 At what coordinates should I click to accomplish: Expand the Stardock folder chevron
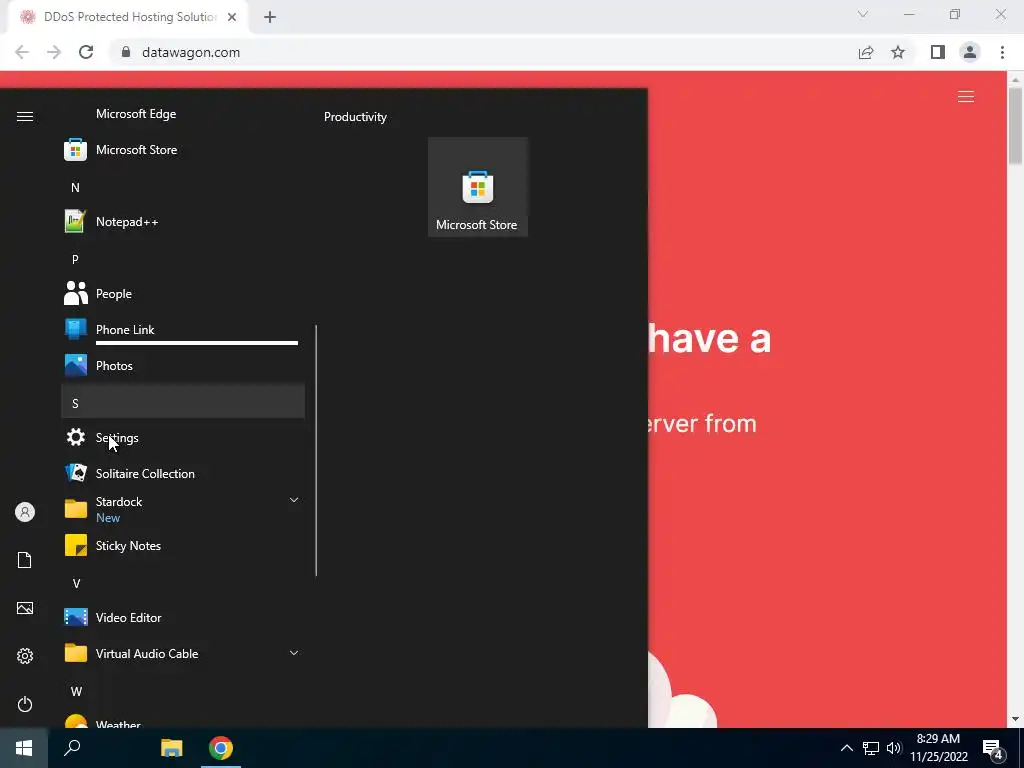[x=294, y=500]
